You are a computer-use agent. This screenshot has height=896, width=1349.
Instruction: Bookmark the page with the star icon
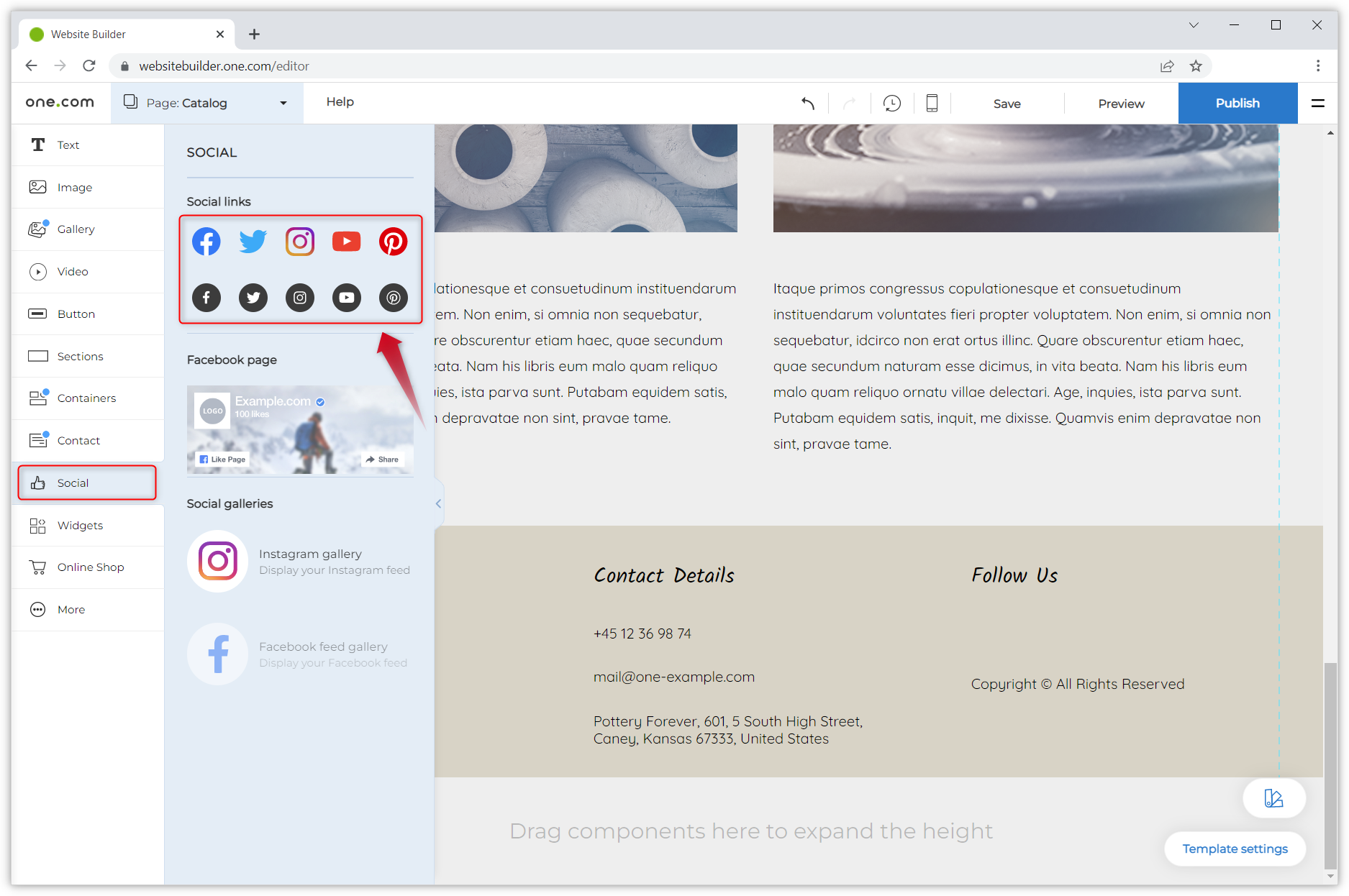click(1196, 65)
